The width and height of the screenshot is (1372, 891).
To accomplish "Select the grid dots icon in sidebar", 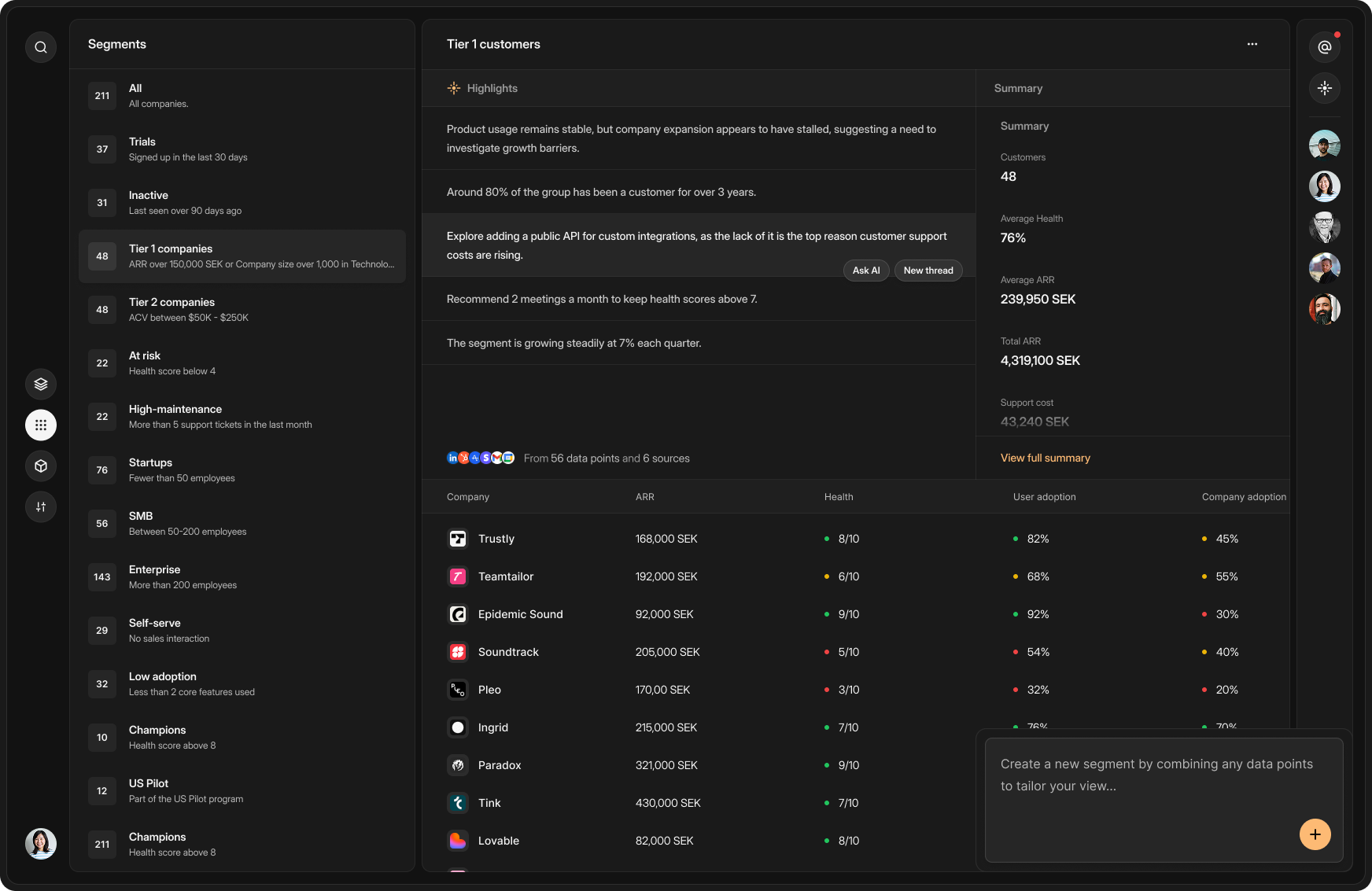I will pyautogui.click(x=41, y=425).
